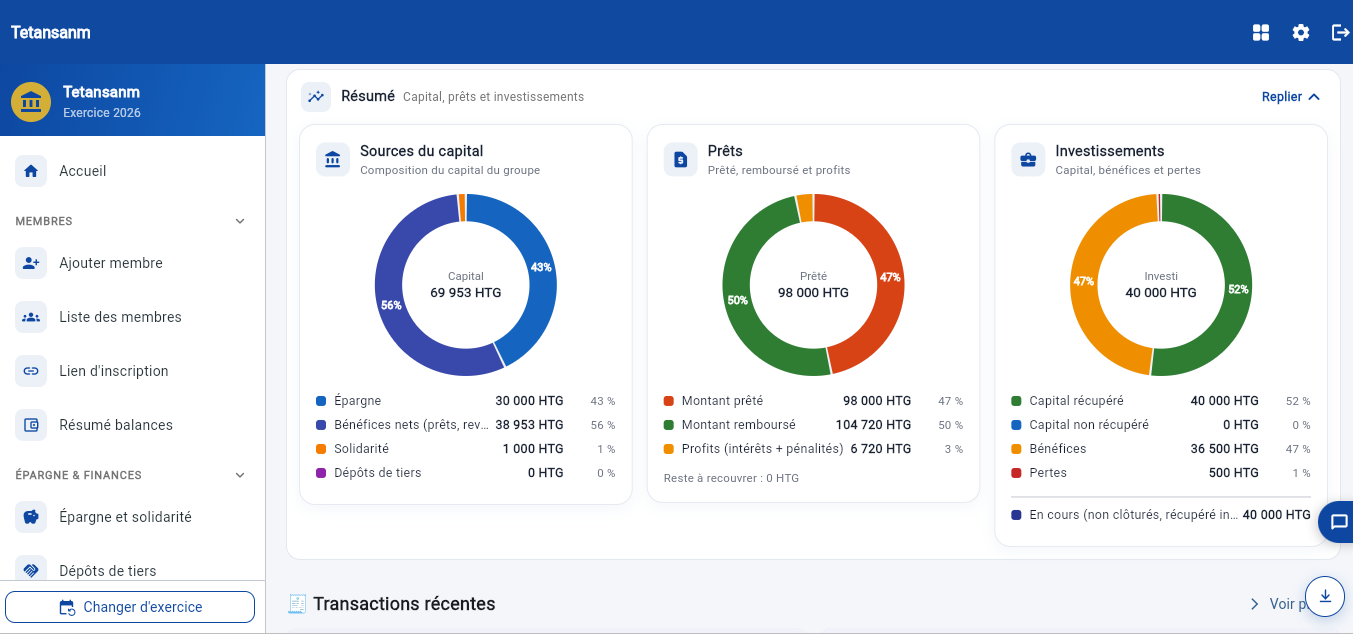Click the red Montant prêté legend swatch
This screenshot has width=1353, height=634.
[x=668, y=401]
